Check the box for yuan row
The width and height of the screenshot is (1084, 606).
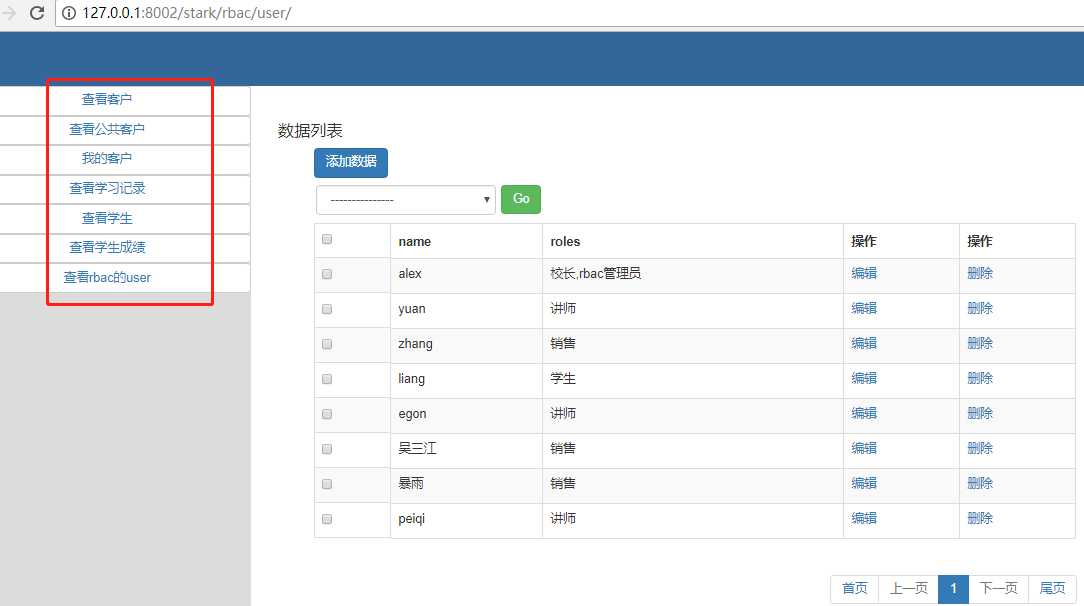(x=327, y=309)
